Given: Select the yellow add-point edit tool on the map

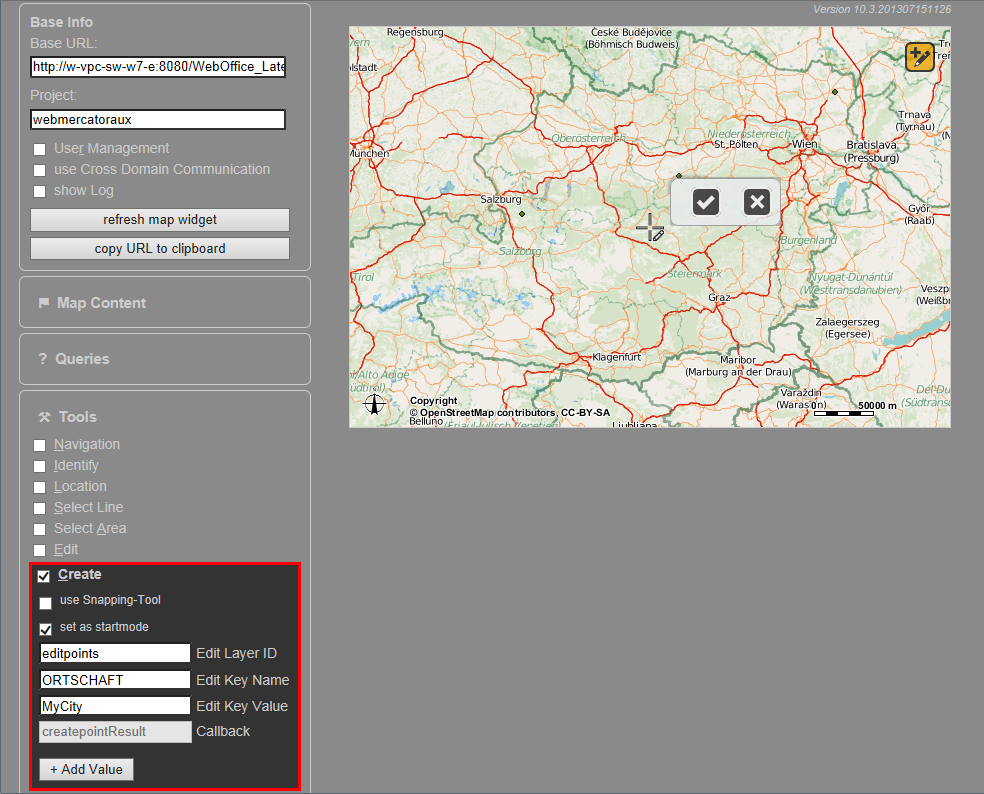Looking at the screenshot, I should pyautogui.click(x=920, y=57).
